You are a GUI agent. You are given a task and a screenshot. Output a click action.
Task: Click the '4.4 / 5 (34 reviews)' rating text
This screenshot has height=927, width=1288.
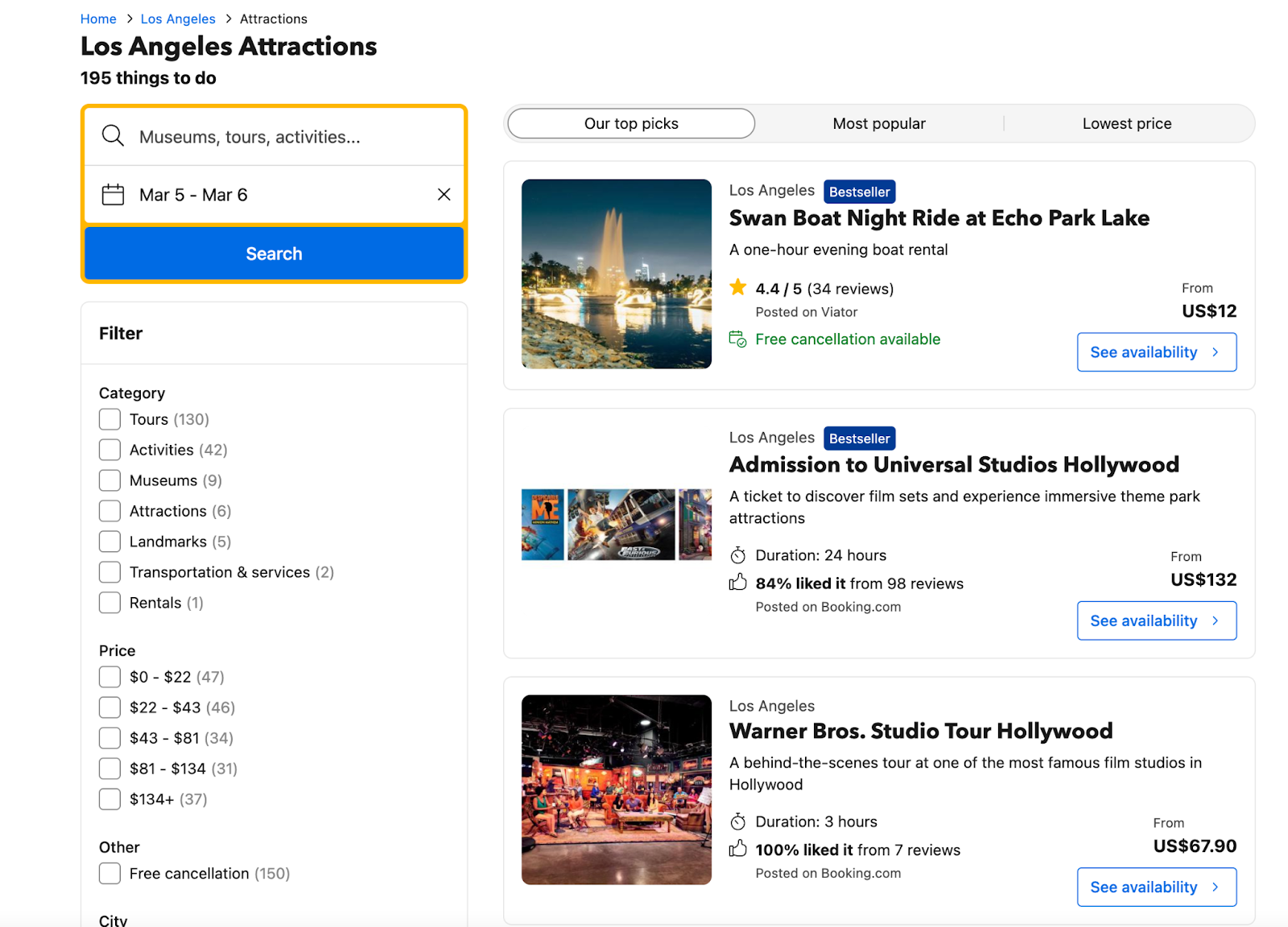(824, 289)
